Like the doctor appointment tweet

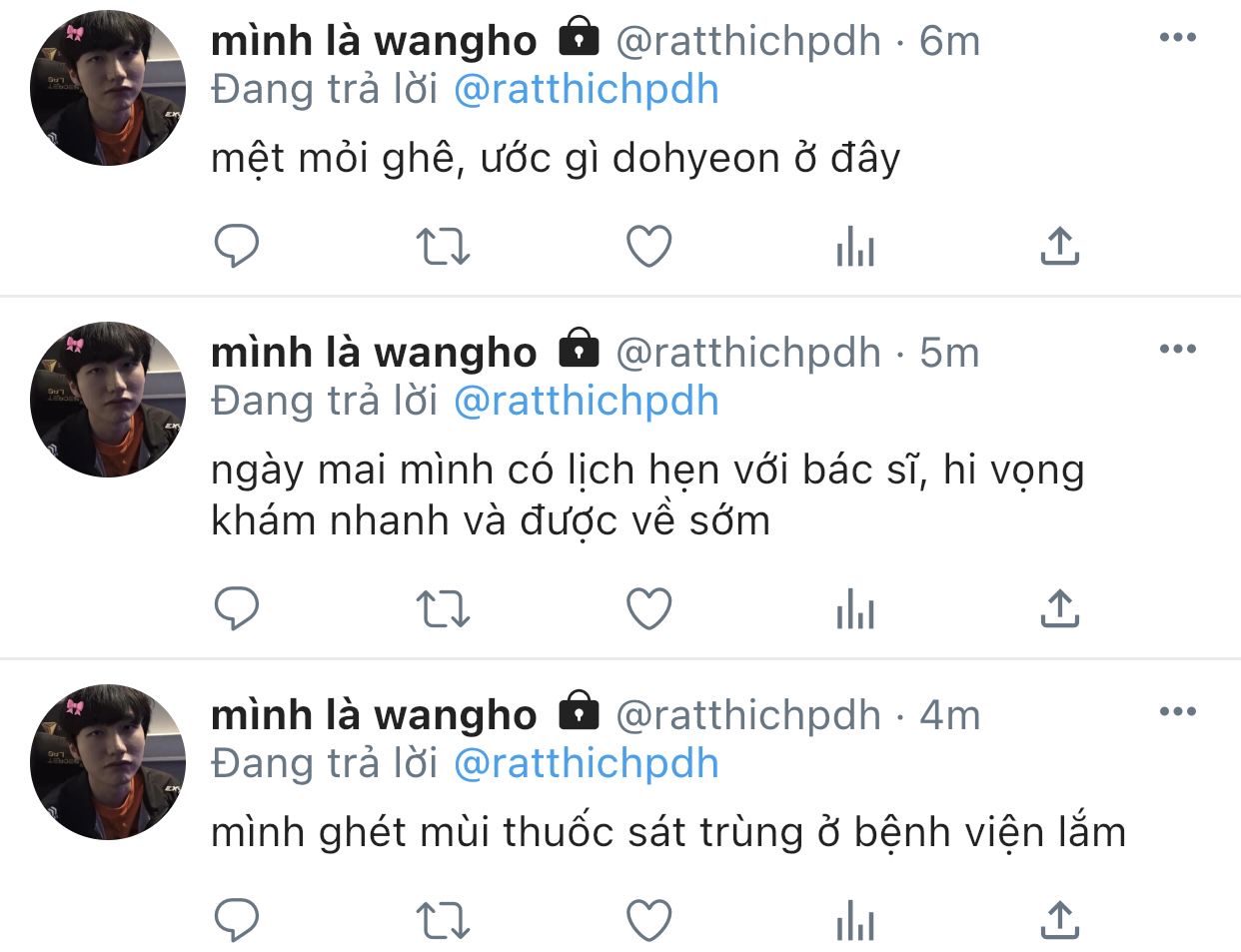tap(648, 608)
